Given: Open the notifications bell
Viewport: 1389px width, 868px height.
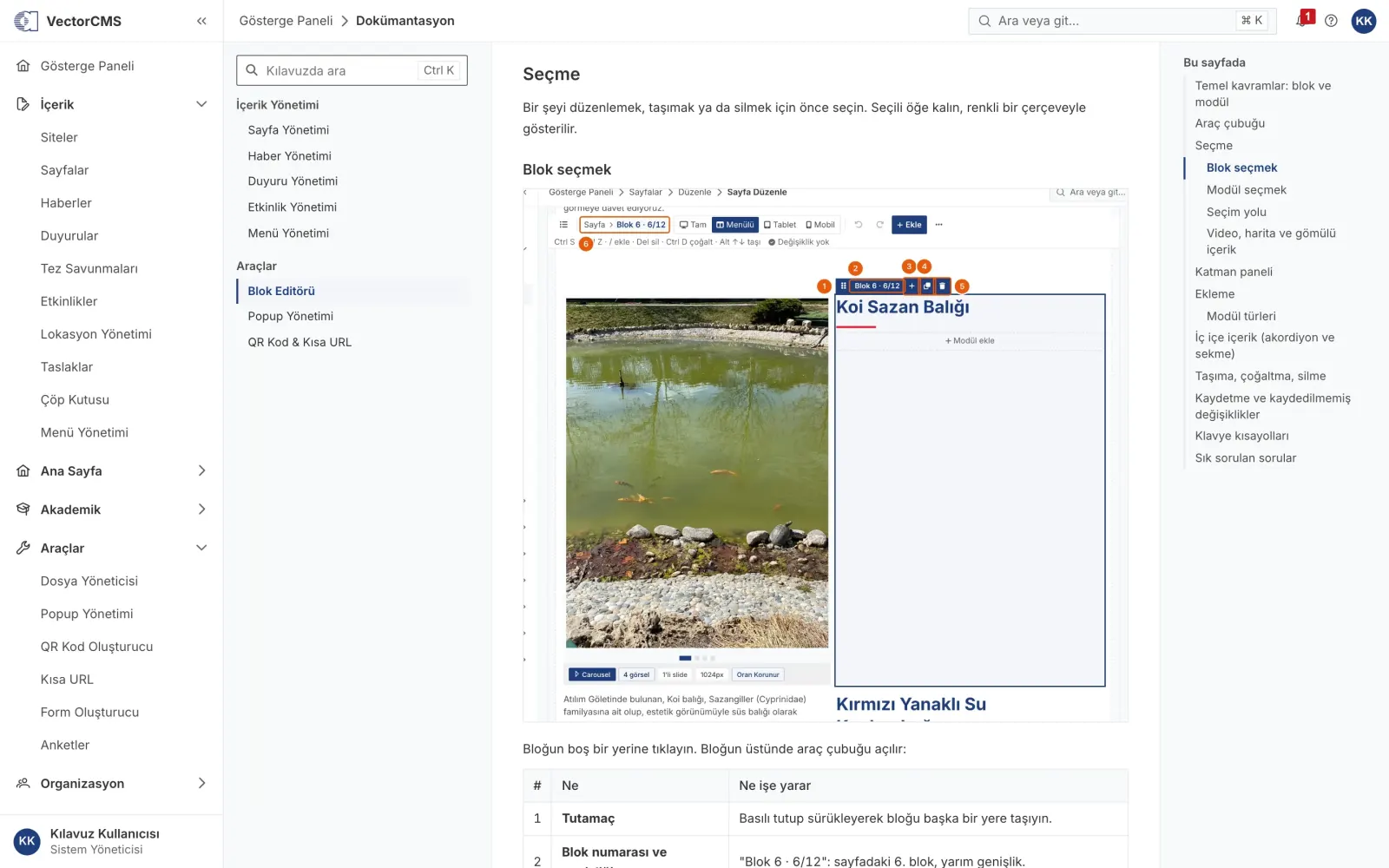Looking at the screenshot, I should pos(1301,20).
